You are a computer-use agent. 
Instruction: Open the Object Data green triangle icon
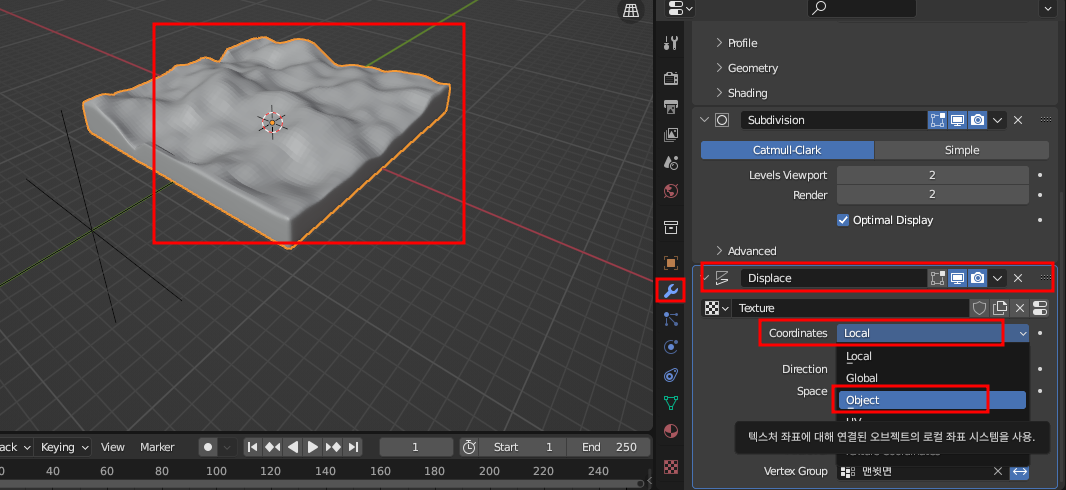(x=671, y=403)
